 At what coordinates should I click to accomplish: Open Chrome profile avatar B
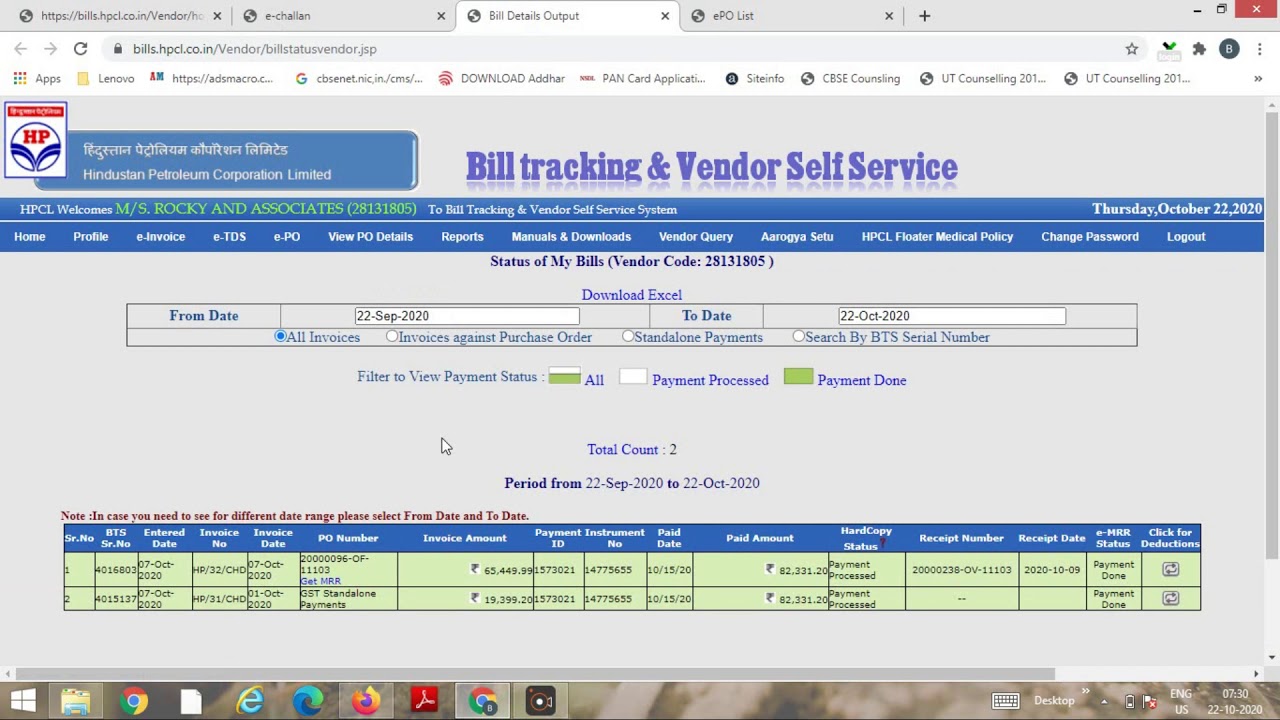[x=1229, y=48]
